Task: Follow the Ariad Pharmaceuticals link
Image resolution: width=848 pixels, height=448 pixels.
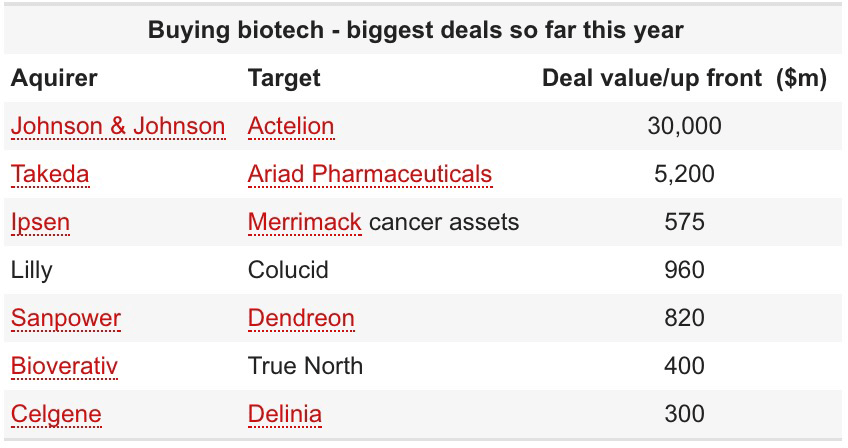Action: coord(370,174)
